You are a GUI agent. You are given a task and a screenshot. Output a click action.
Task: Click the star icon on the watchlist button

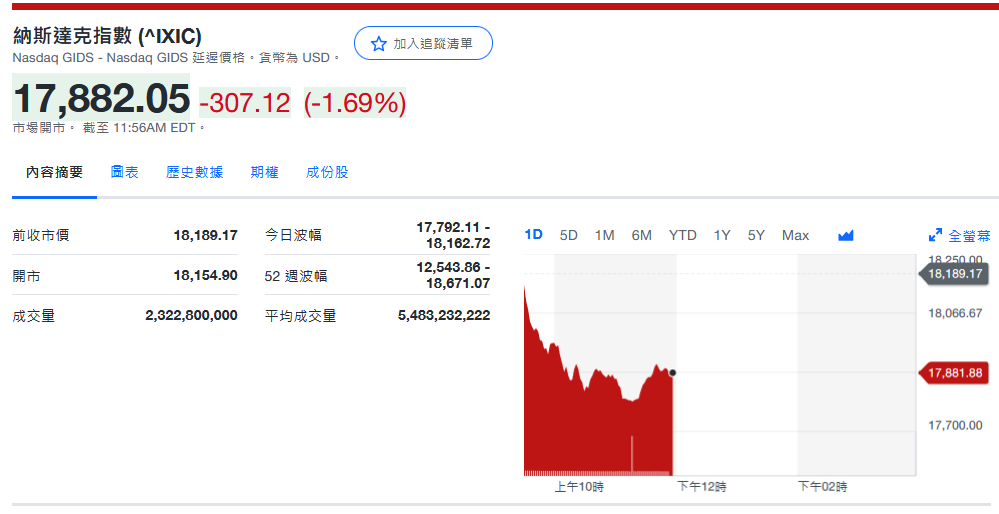pyautogui.click(x=378, y=44)
